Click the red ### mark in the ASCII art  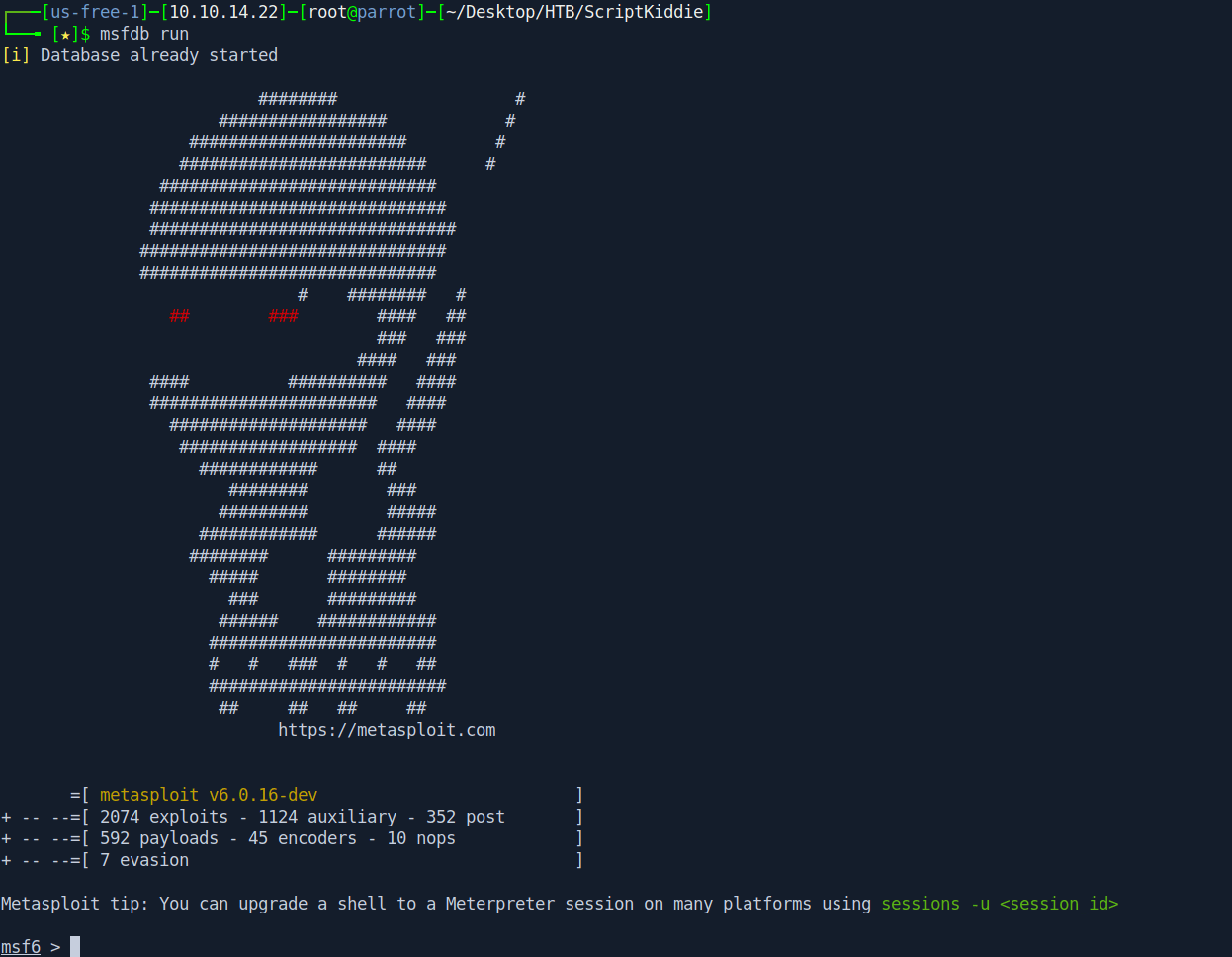point(283,316)
